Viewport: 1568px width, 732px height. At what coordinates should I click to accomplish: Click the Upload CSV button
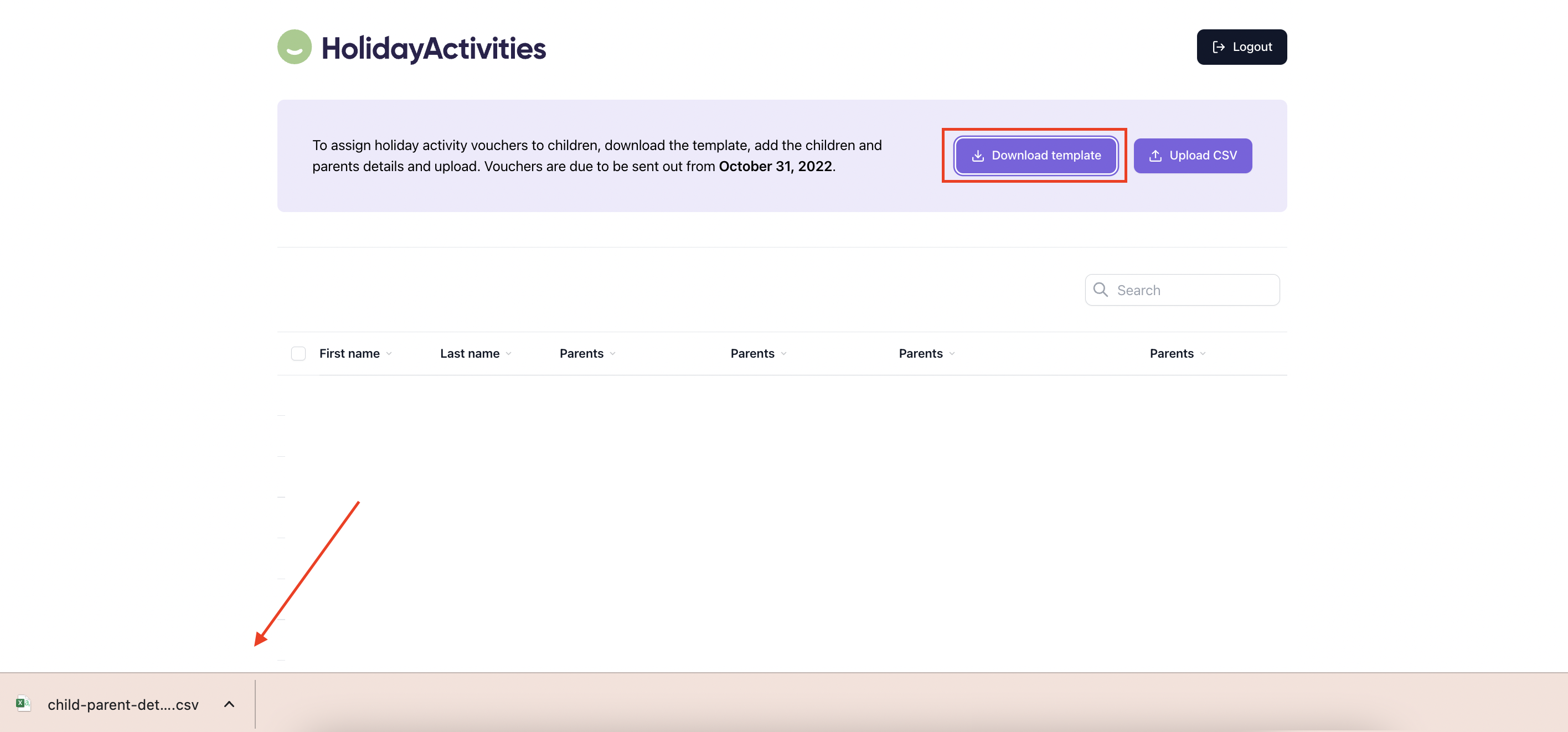1192,155
